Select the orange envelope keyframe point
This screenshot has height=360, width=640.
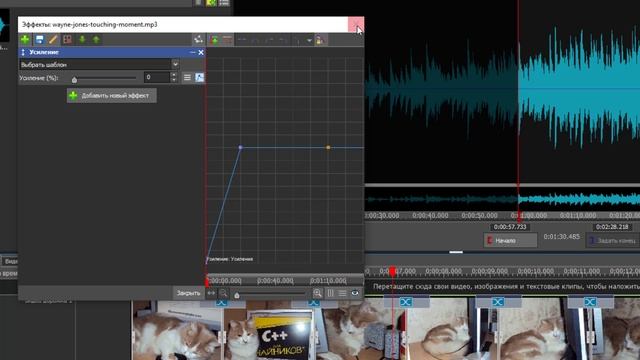(328, 147)
